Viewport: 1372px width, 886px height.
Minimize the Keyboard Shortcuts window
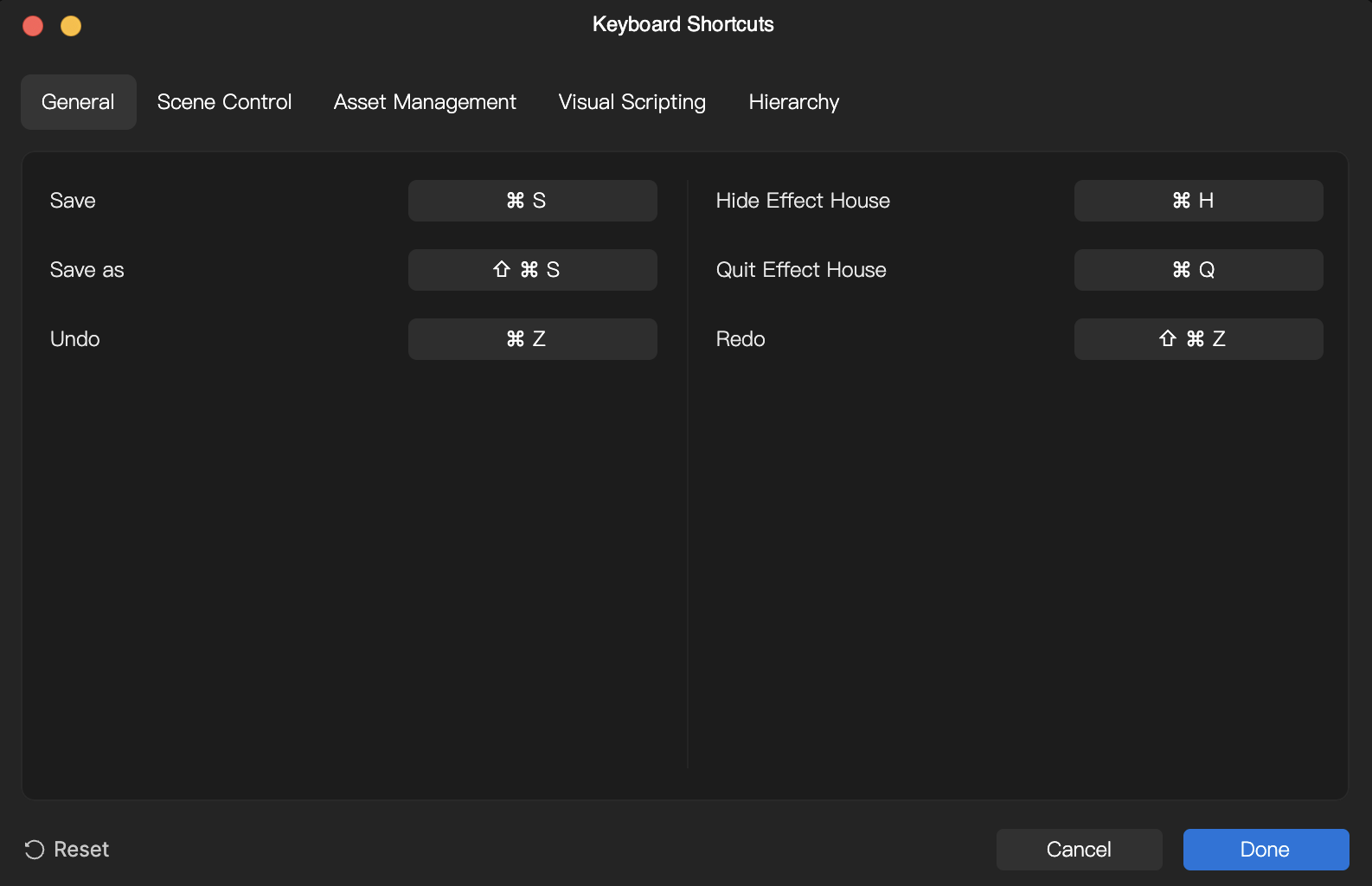[x=71, y=26]
